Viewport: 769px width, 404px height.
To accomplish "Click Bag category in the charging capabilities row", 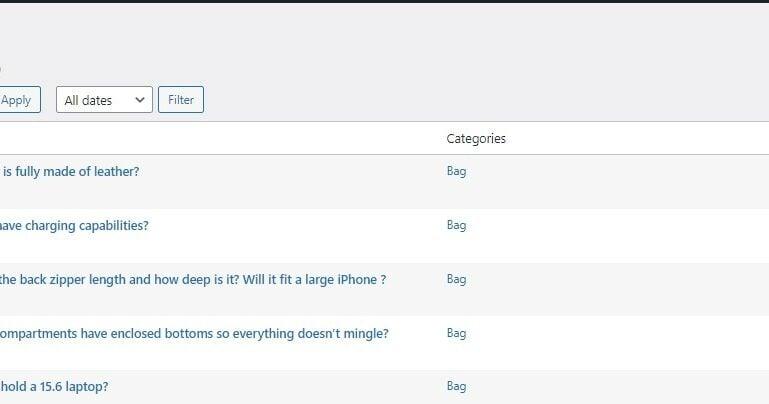I will 456,225.
